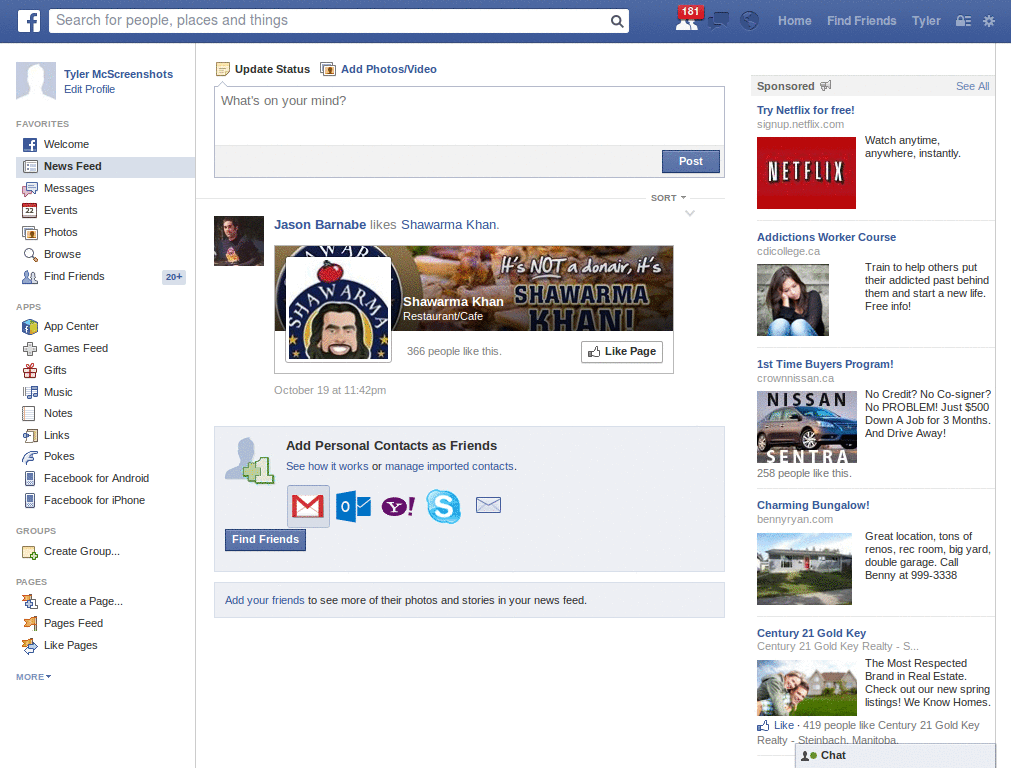Image resolution: width=1024 pixels, height=768 pixels.
Task: Click the Facebook logo
Action: pyautogui.click(x=28, y=20)
